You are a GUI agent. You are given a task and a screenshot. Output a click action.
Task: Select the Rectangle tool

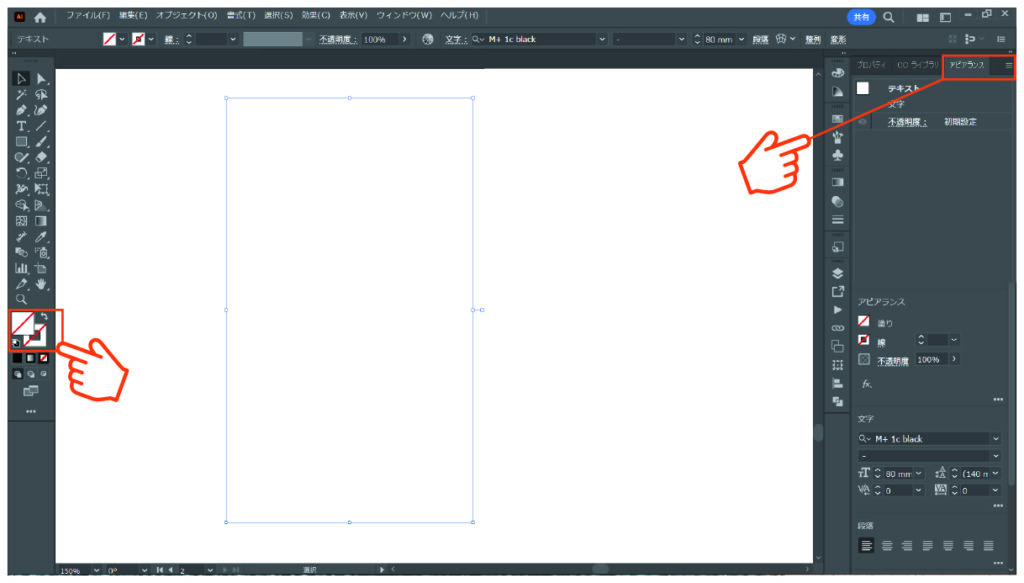coord(21,142)
